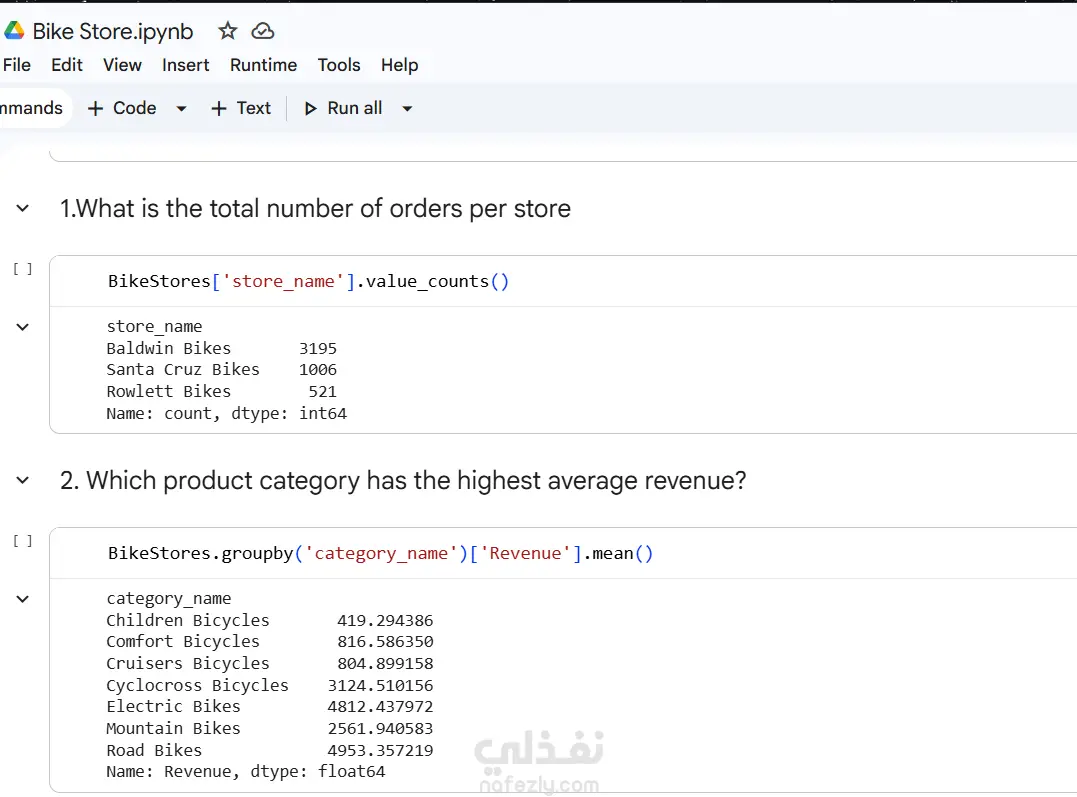Image resolution: width=1077 pixels, height=797 pixels.
Task: Open the Run all options dropdown arrow
Action: [407, 109]
